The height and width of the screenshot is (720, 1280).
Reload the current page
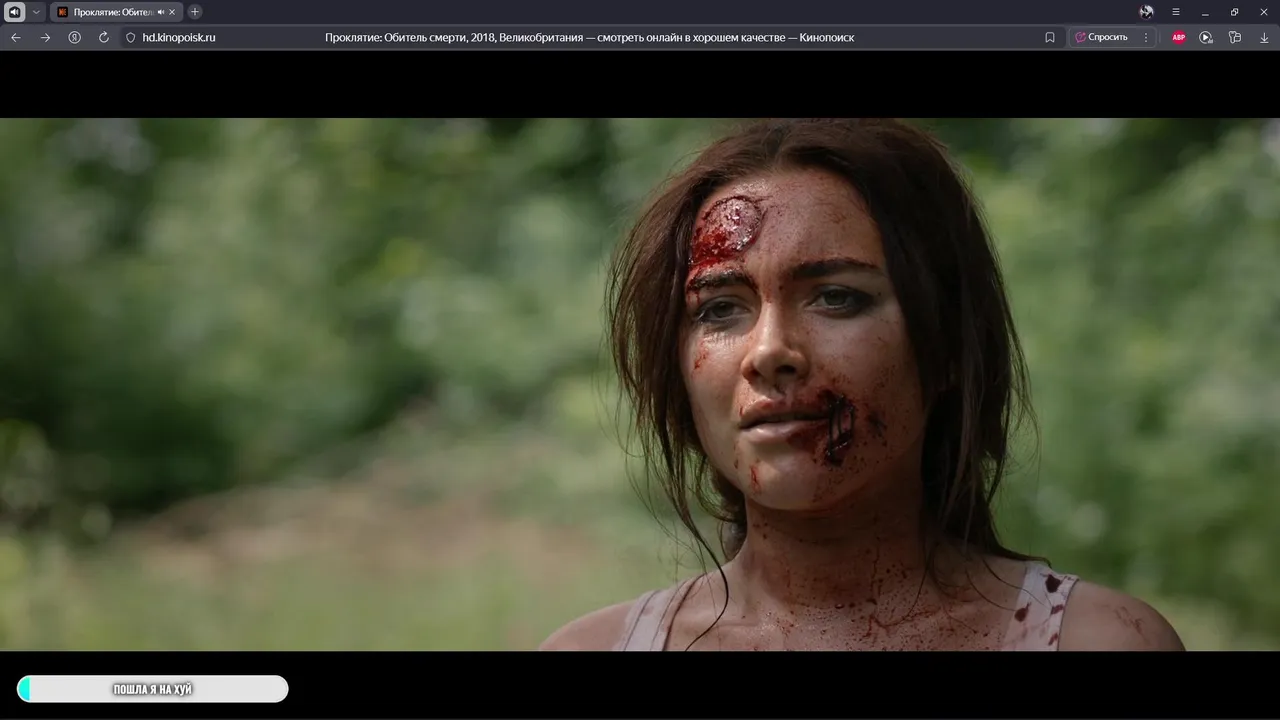point(103,37)
